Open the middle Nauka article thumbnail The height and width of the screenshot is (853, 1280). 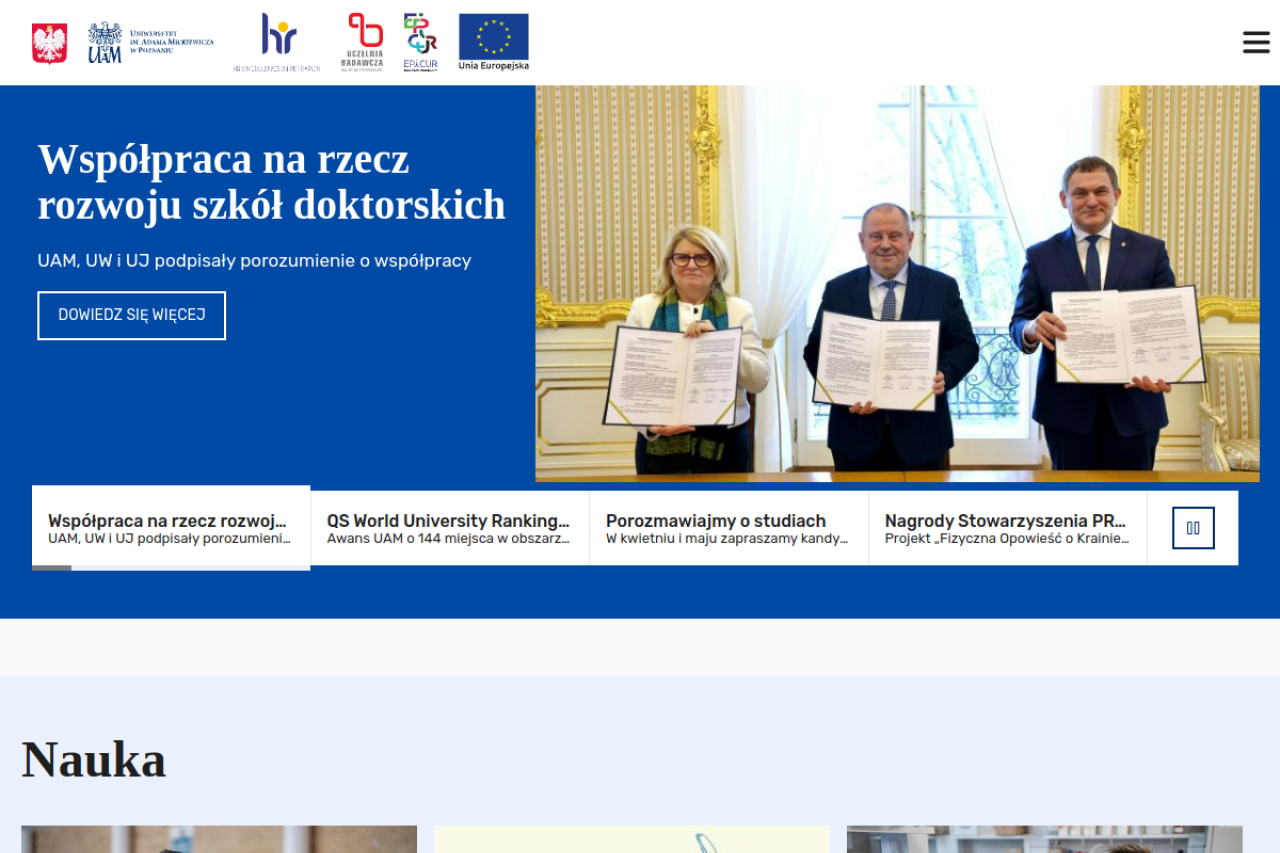coord(631,839)
